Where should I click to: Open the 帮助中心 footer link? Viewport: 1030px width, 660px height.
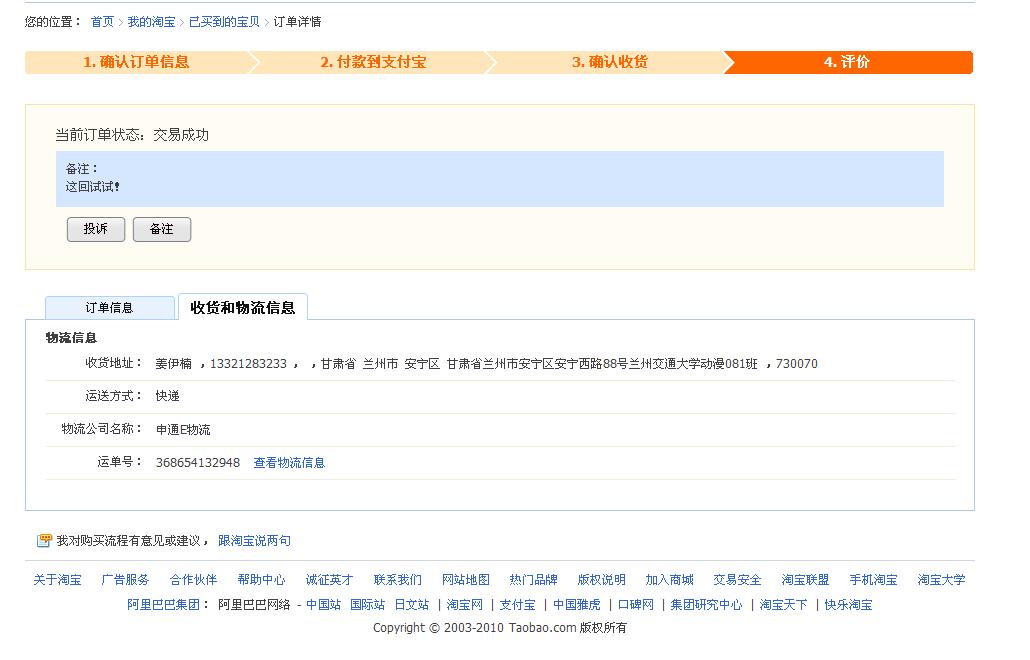click(261, 580)
